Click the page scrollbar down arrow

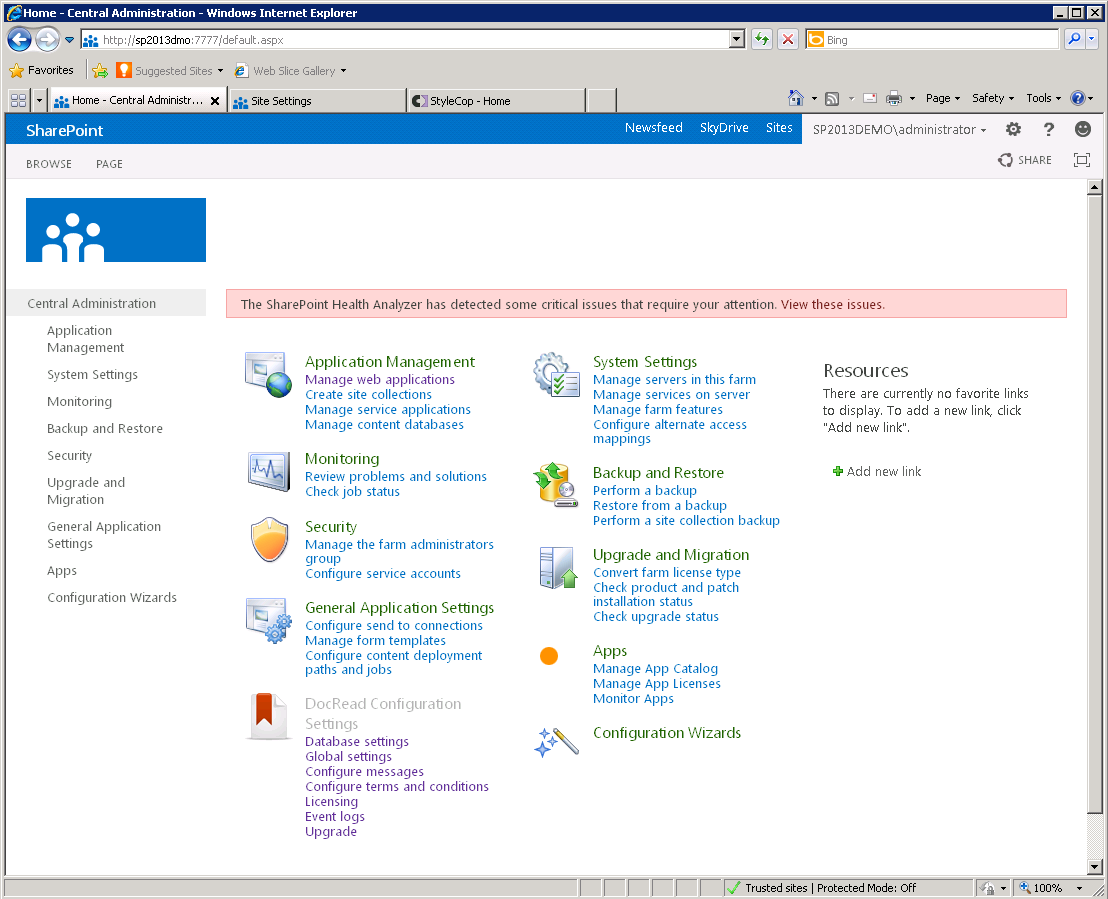(x=1095, y=866)
